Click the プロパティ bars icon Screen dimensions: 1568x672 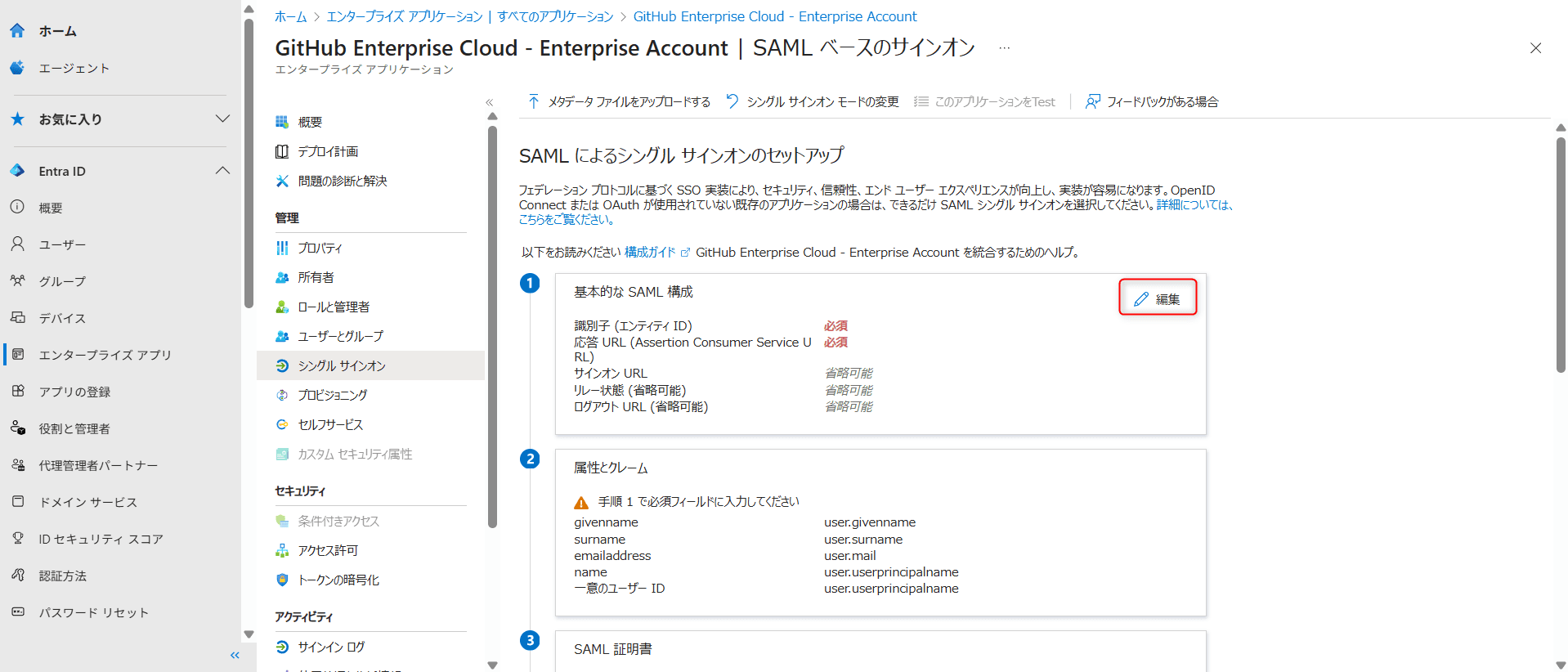click(x=282, y=248)
